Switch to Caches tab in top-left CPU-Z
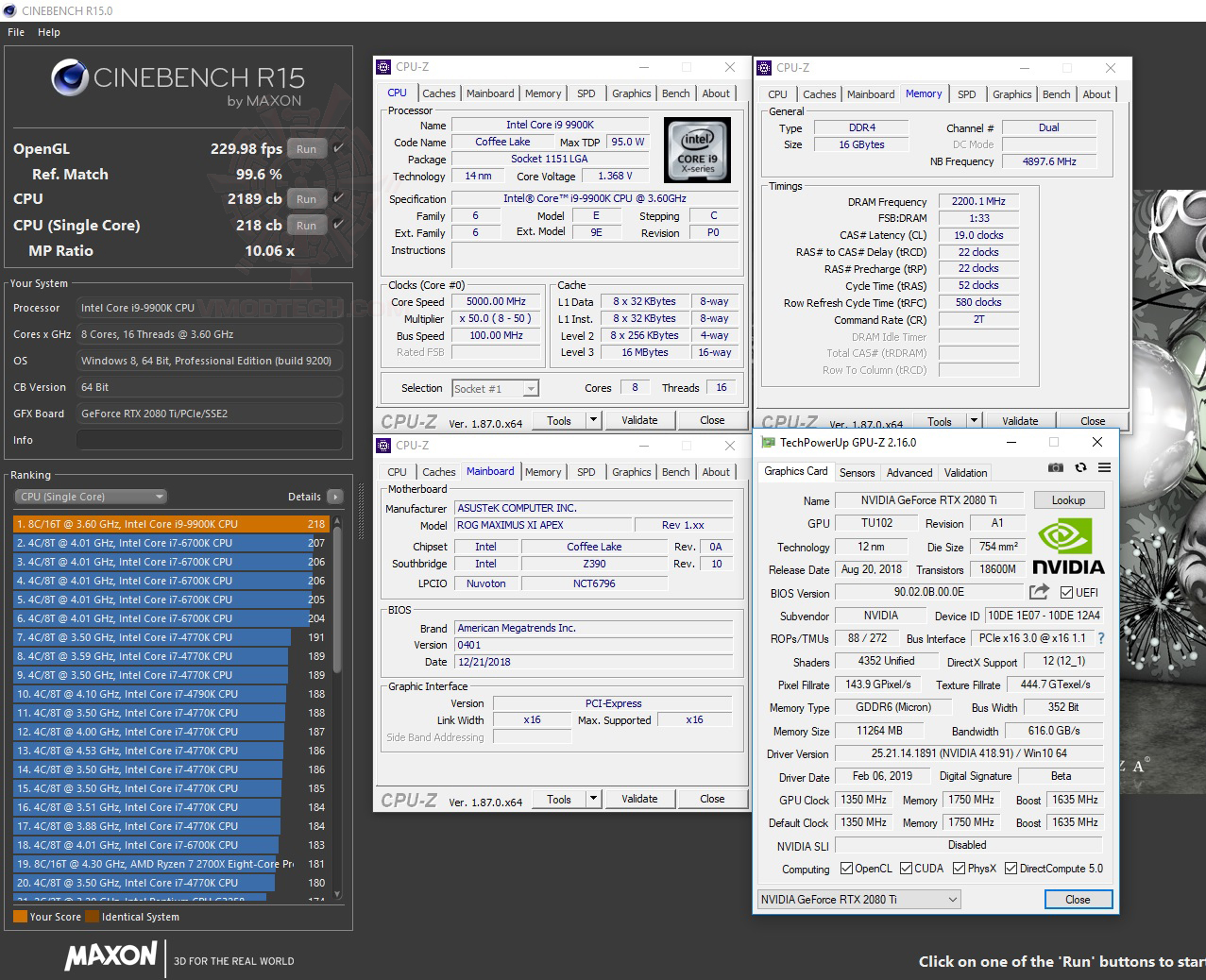1206x980 pixels. click(x=439, y=93)
